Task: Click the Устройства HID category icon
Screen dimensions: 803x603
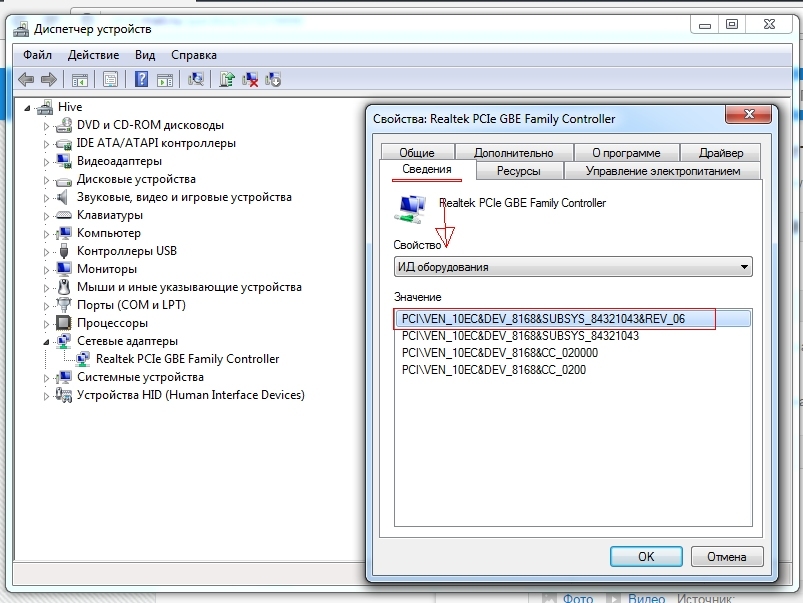Action: [64, 395]
